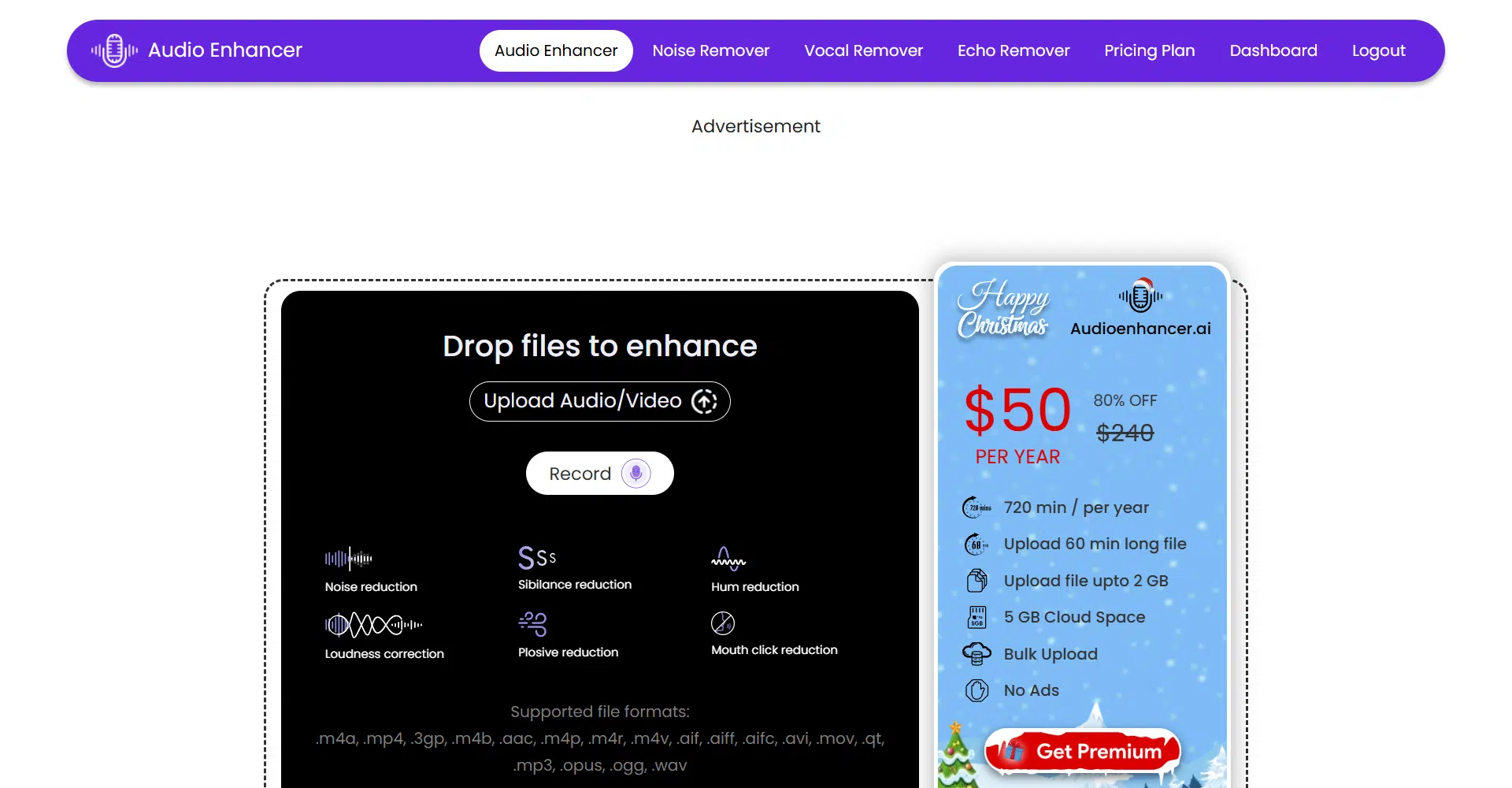1512x788 pixels.
Task: Click the Sibilance reduction icon
Action: (x=537, y=558)
